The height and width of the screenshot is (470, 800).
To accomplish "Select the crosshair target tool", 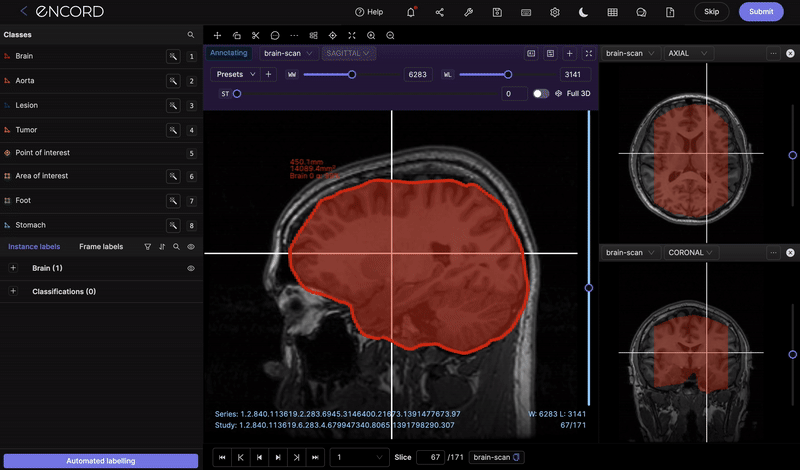I will click(333, 35).
